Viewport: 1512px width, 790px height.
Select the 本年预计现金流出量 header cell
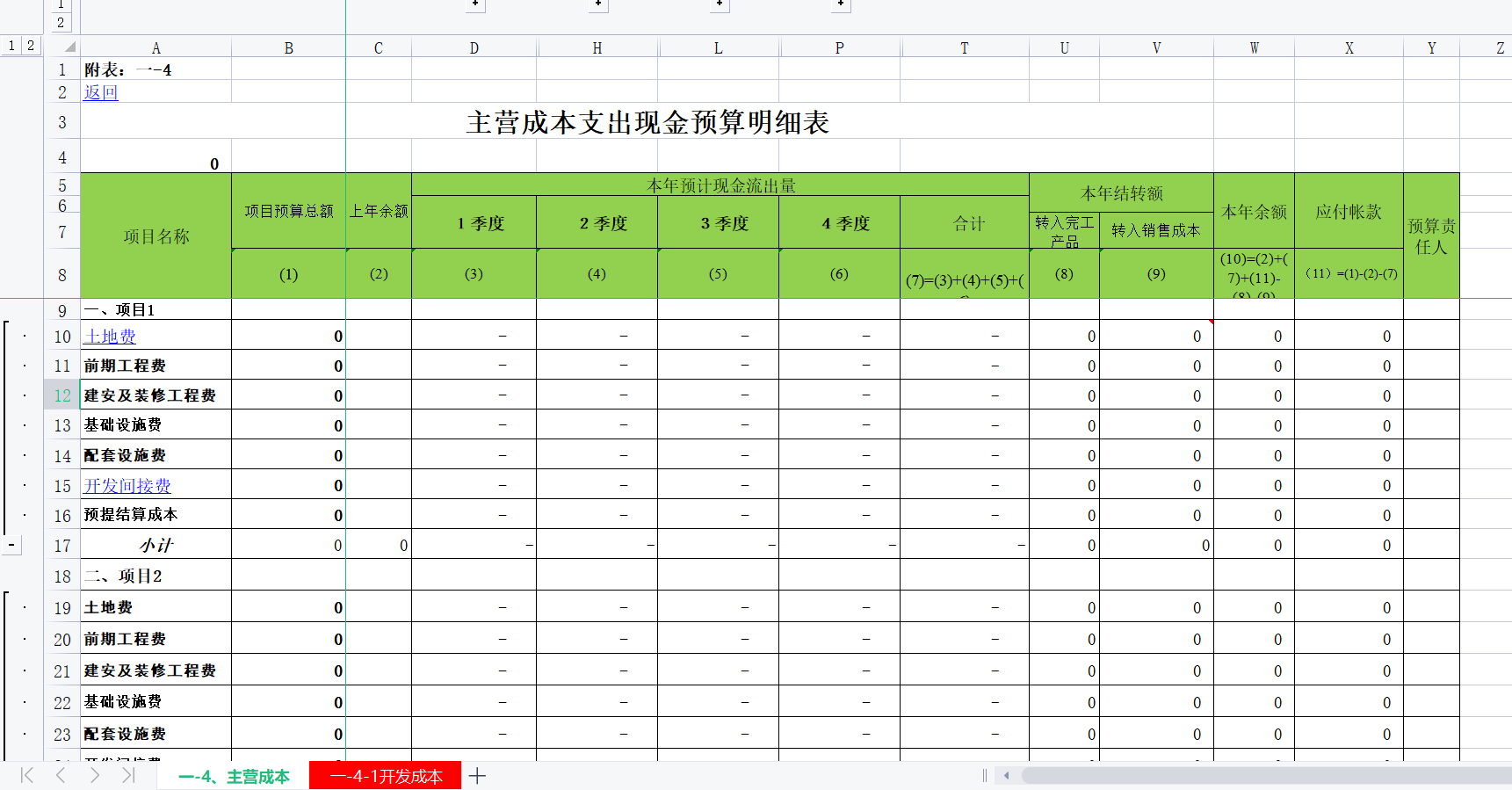coord(720,185)
